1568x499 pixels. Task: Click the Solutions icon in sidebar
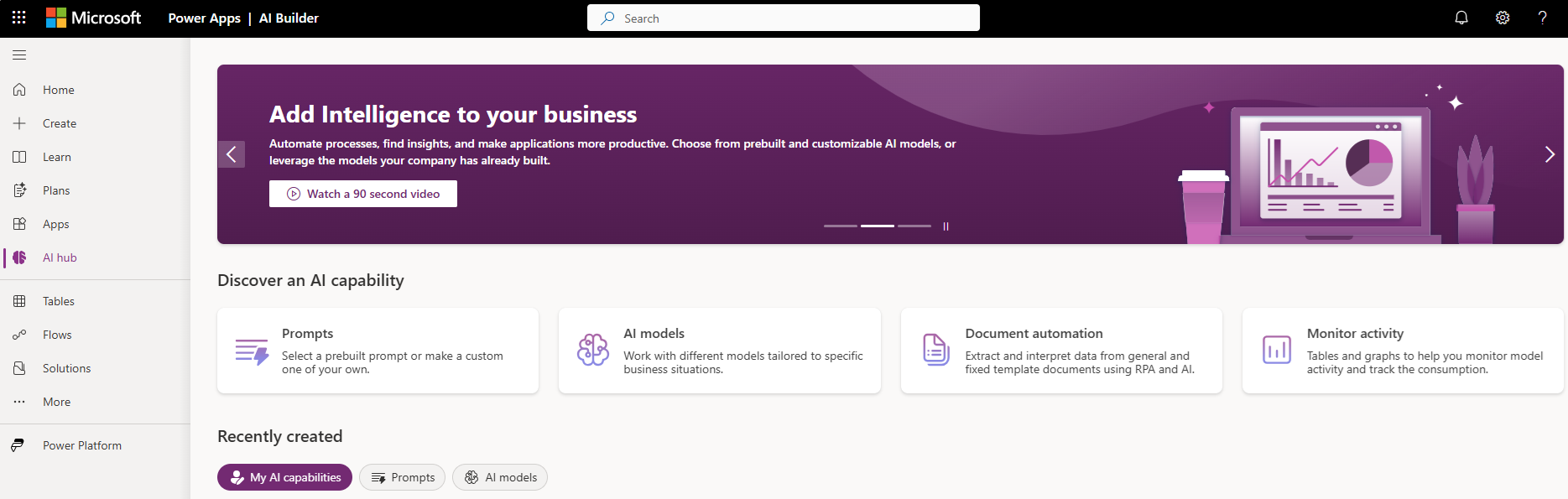point(19,368)
